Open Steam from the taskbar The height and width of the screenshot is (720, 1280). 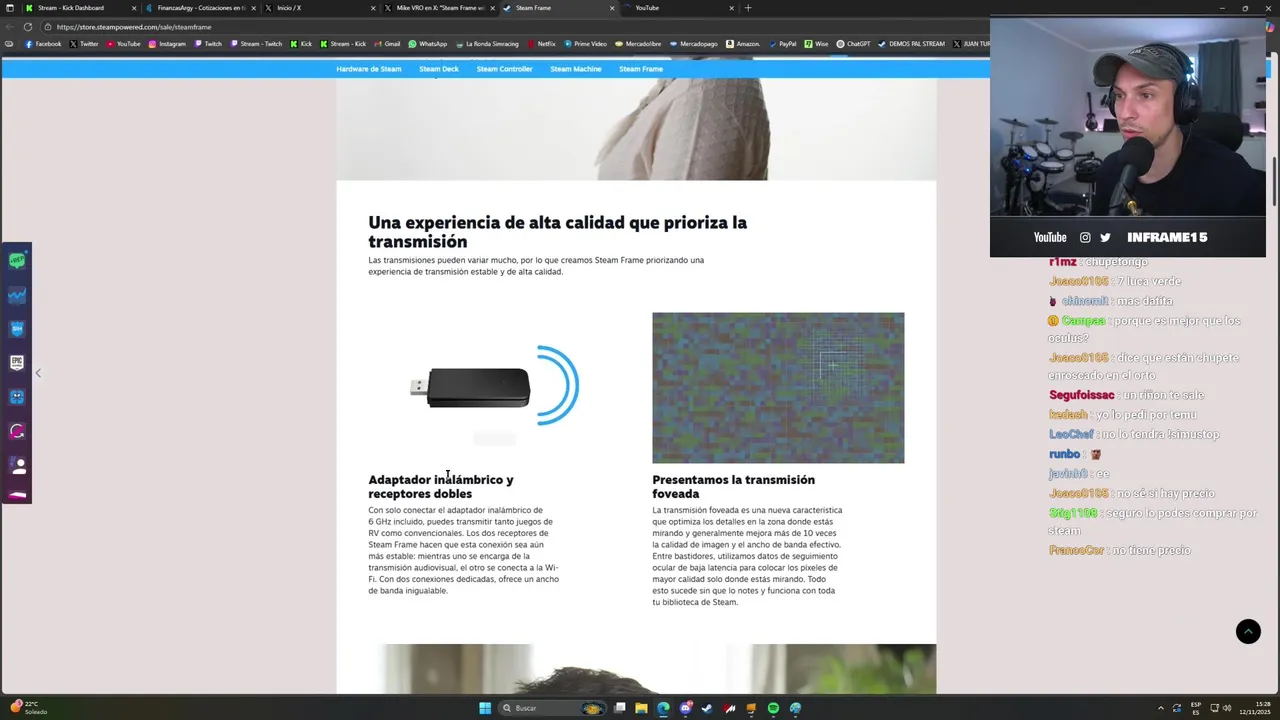[707, 708]
